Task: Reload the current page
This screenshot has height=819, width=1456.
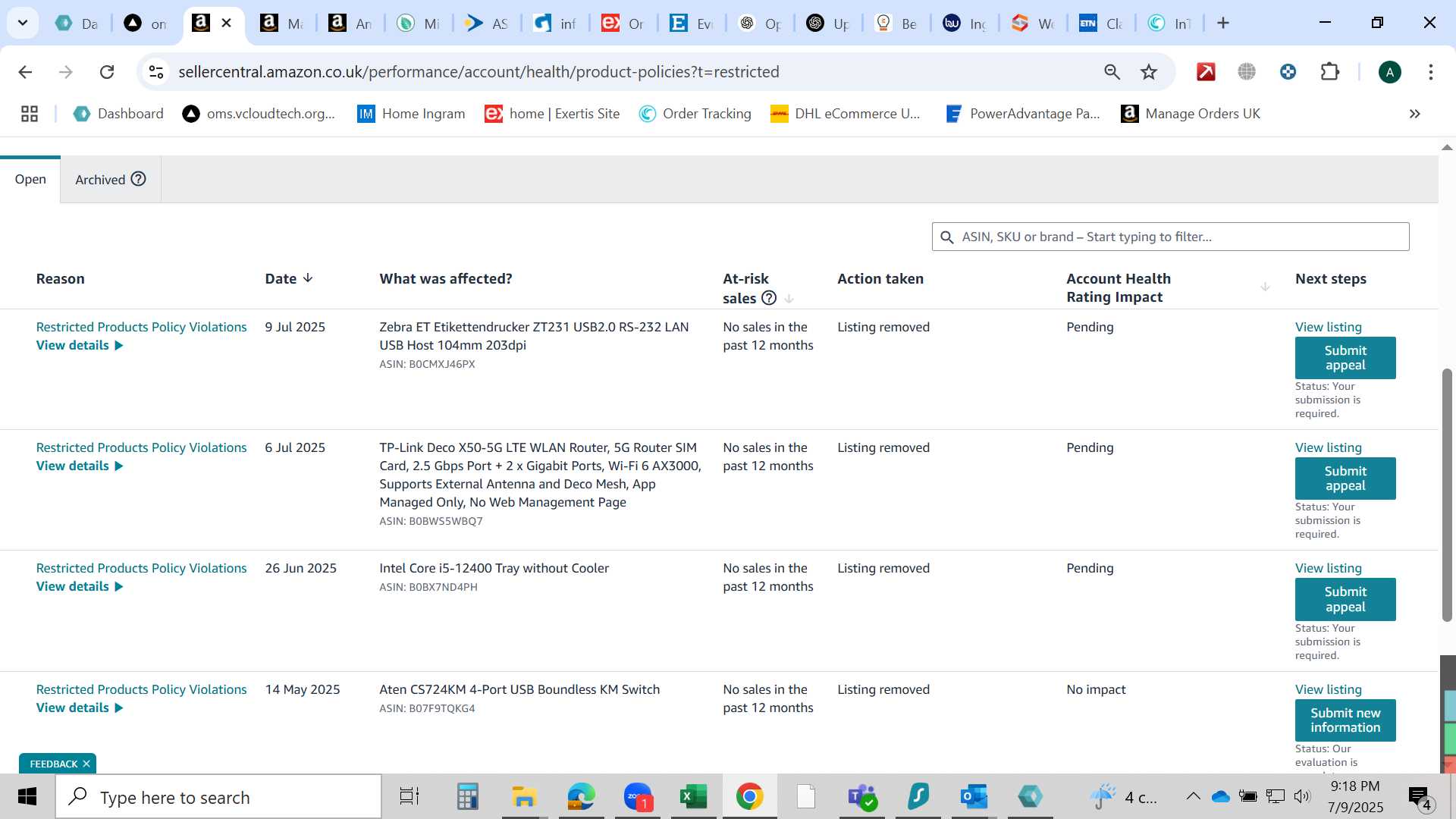Action: coord(107,72)
